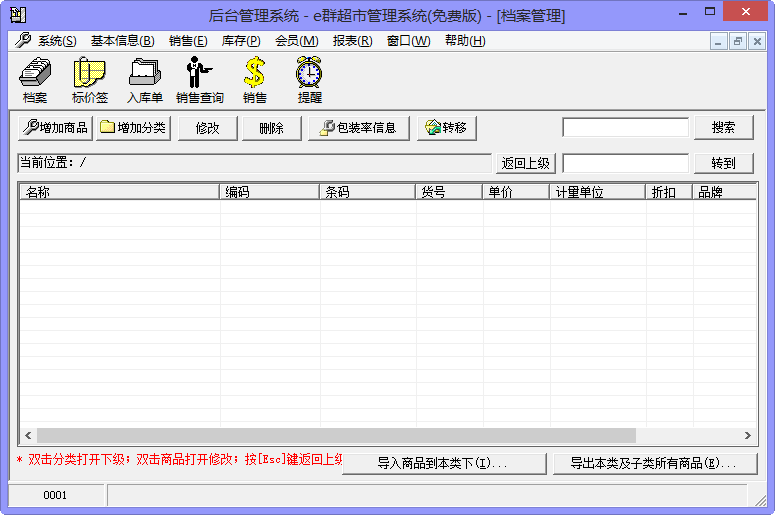Click the 增加商品 button
This screenshot has width=775, height=515.
[x=55, y=128]
